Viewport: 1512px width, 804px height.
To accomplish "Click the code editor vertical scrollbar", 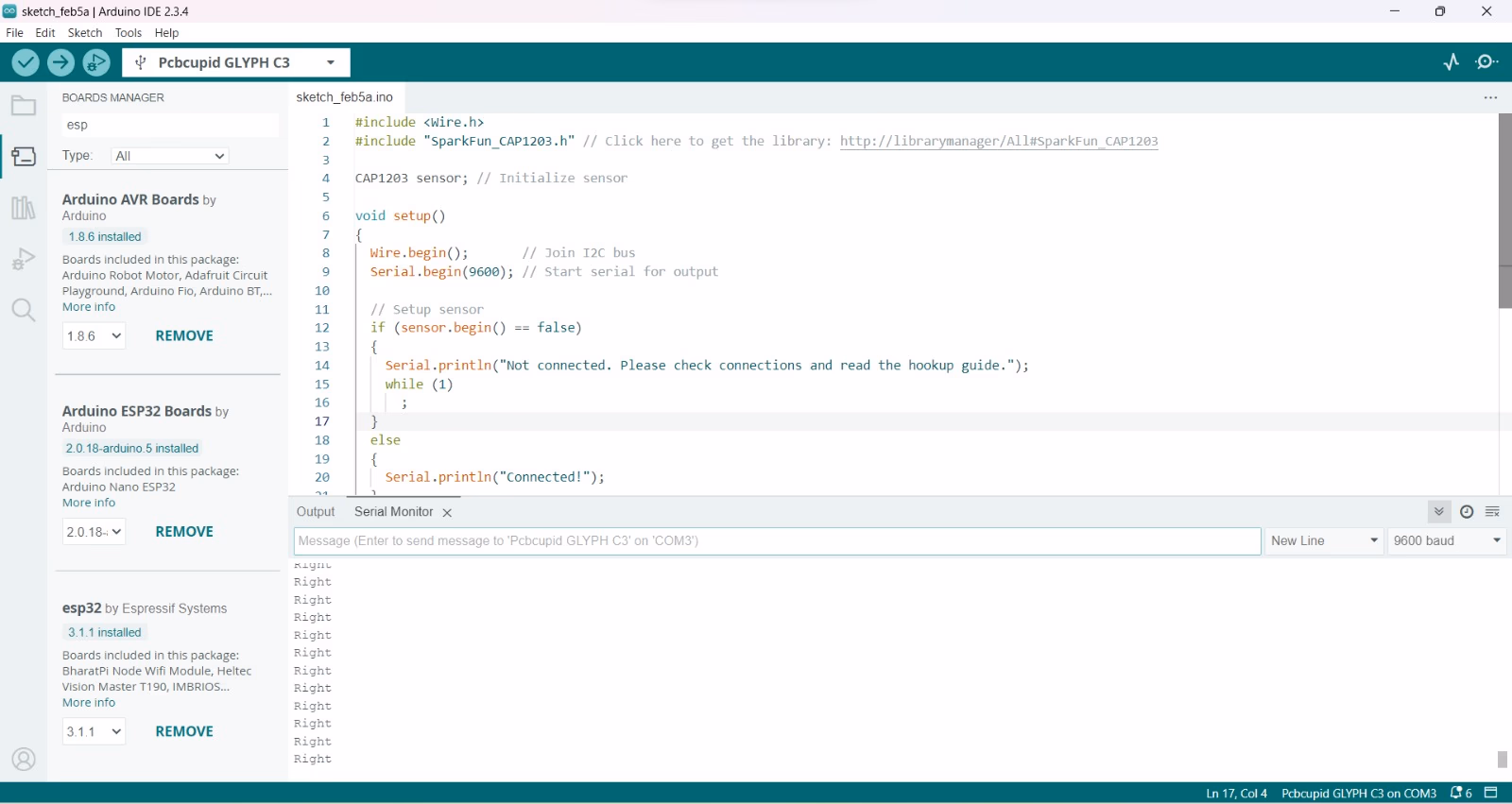I will coord(1504,212).
